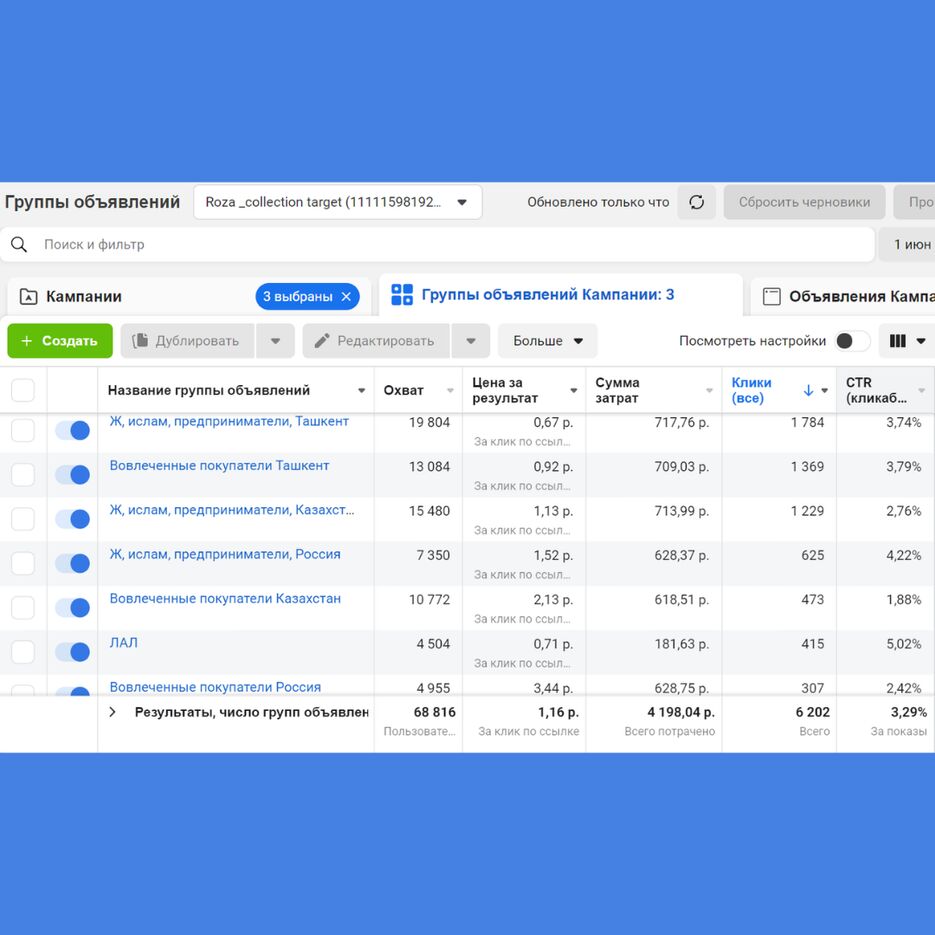Open the Roza _collection target account dropdown
This screenshot has height=935, width=935.
pyautogui.click(x=338, y=202)
